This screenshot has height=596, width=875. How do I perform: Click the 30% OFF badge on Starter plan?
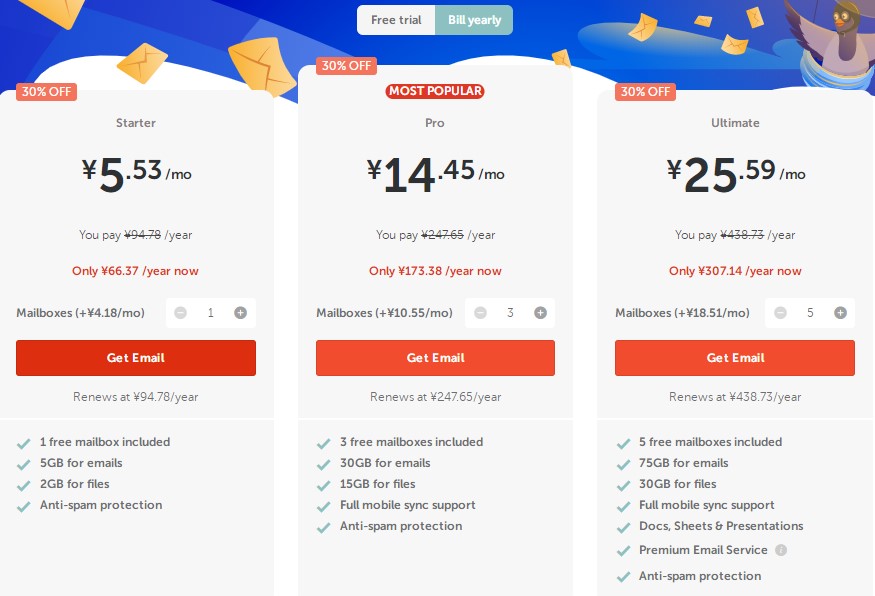click(46, 91)
